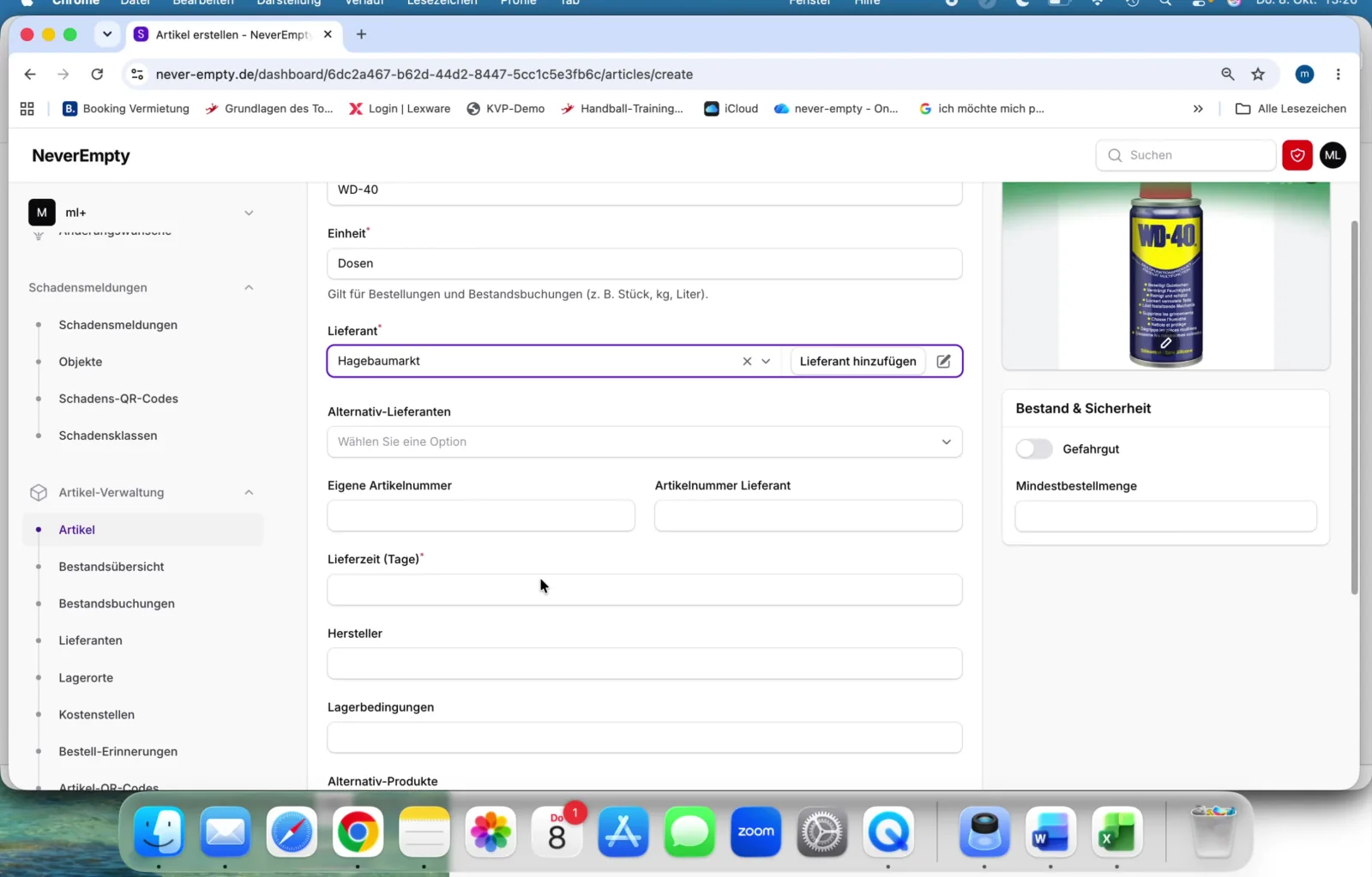
Task: Open Schadensklassen in the sidebar
Action: [x=108, y=435]
